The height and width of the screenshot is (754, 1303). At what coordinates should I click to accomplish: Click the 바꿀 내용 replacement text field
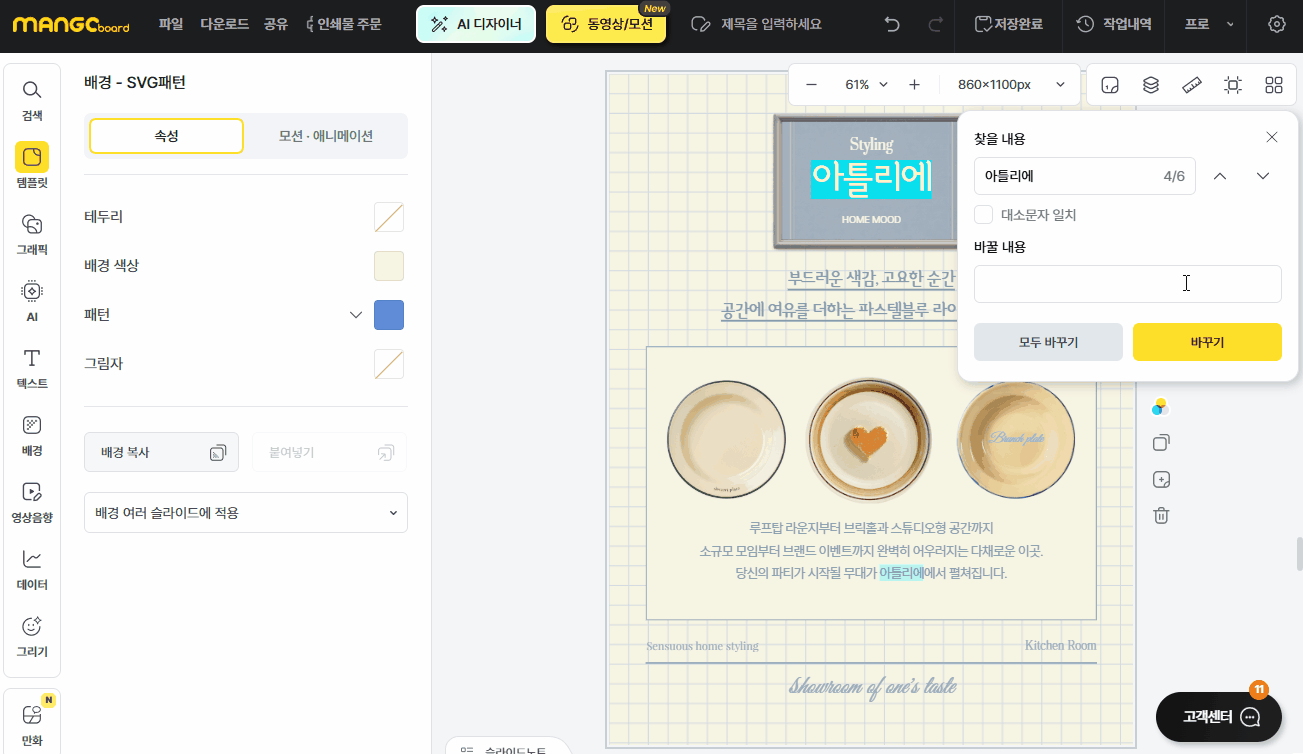1128,284
